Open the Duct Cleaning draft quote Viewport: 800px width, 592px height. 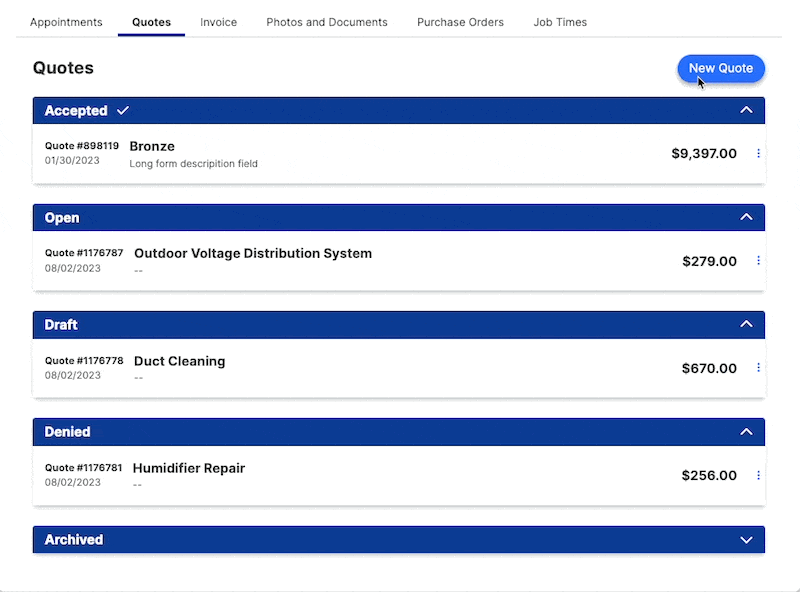[x=399, y=368]
